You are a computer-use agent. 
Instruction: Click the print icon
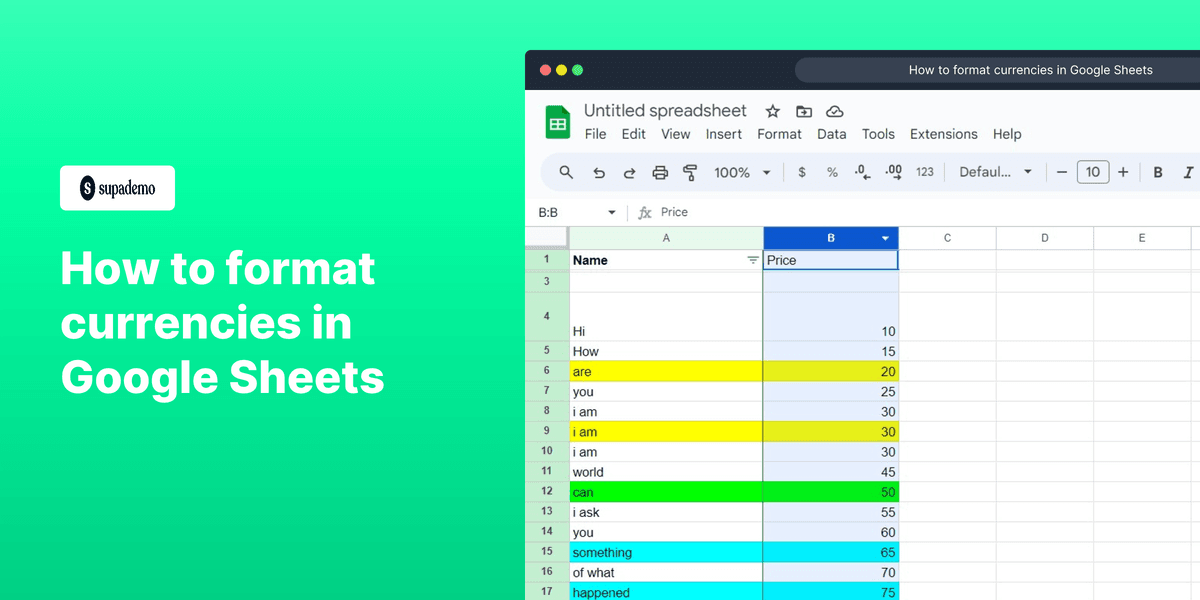660,172
